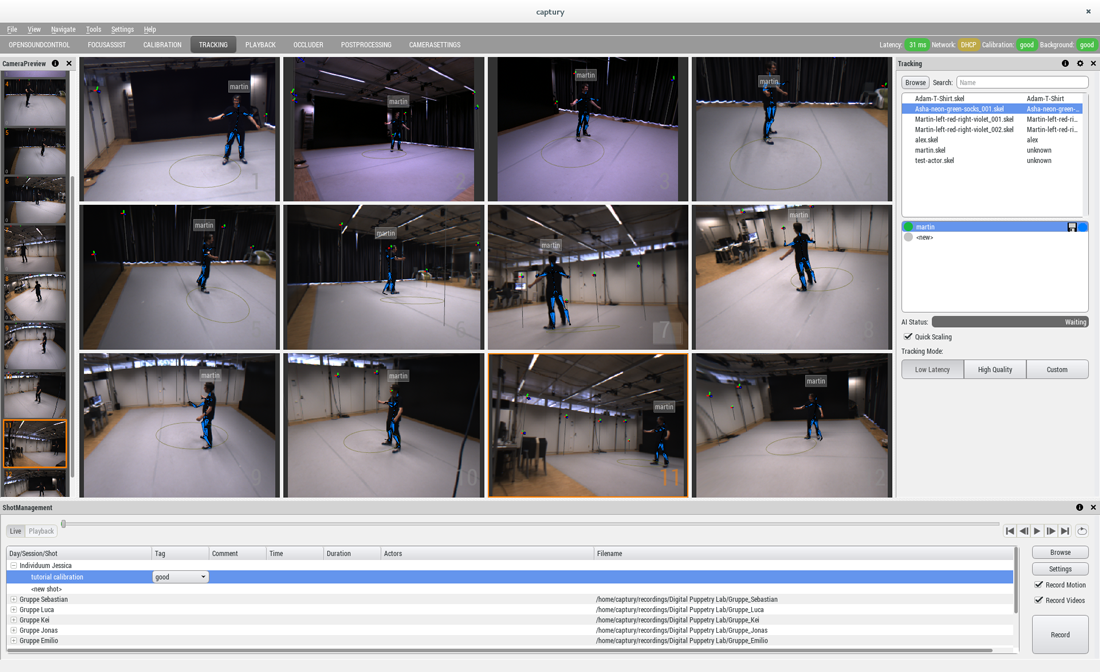Collapse the Individuum Jessica session
Screen dimensions: 1100x672
13,566
